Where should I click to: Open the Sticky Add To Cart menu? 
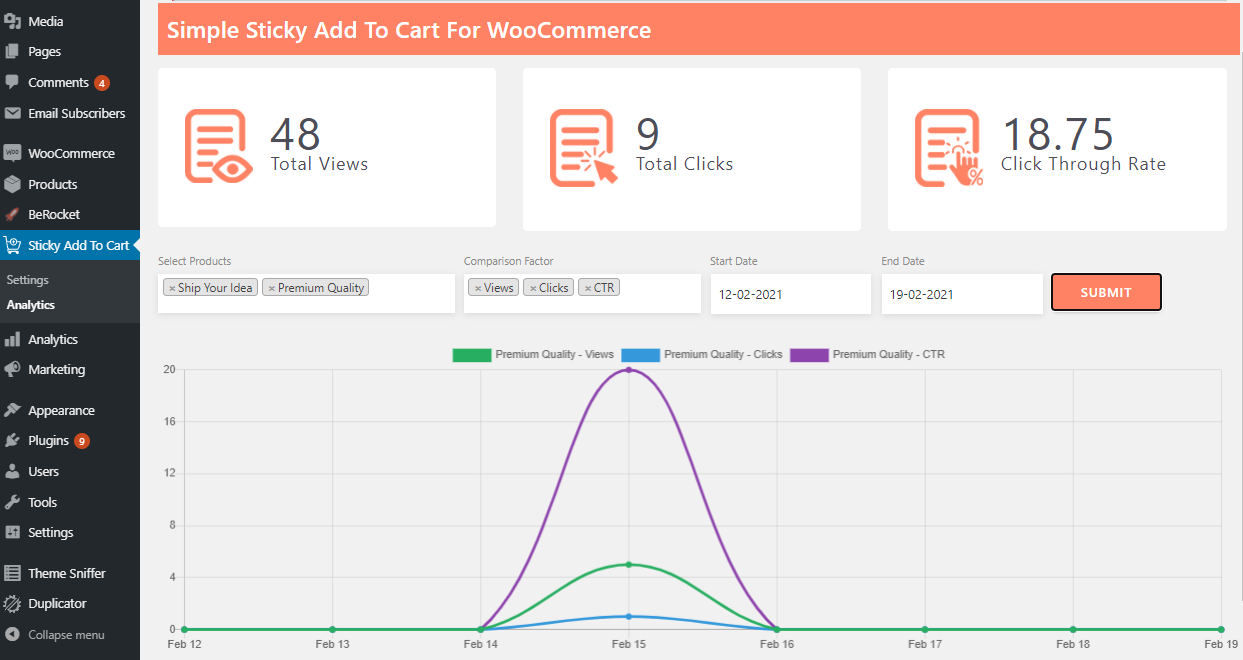point(70,245)
